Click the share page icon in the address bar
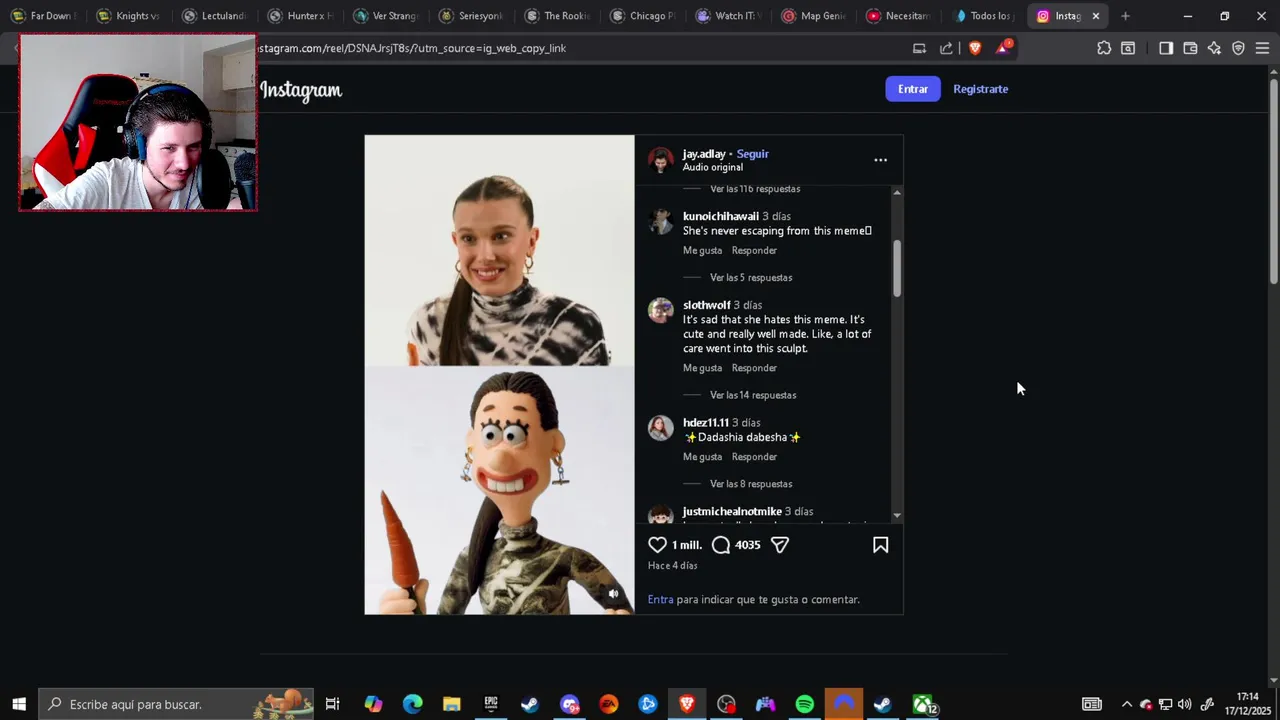Screen dimensions: 1280x720 click(x=946, y=48)
